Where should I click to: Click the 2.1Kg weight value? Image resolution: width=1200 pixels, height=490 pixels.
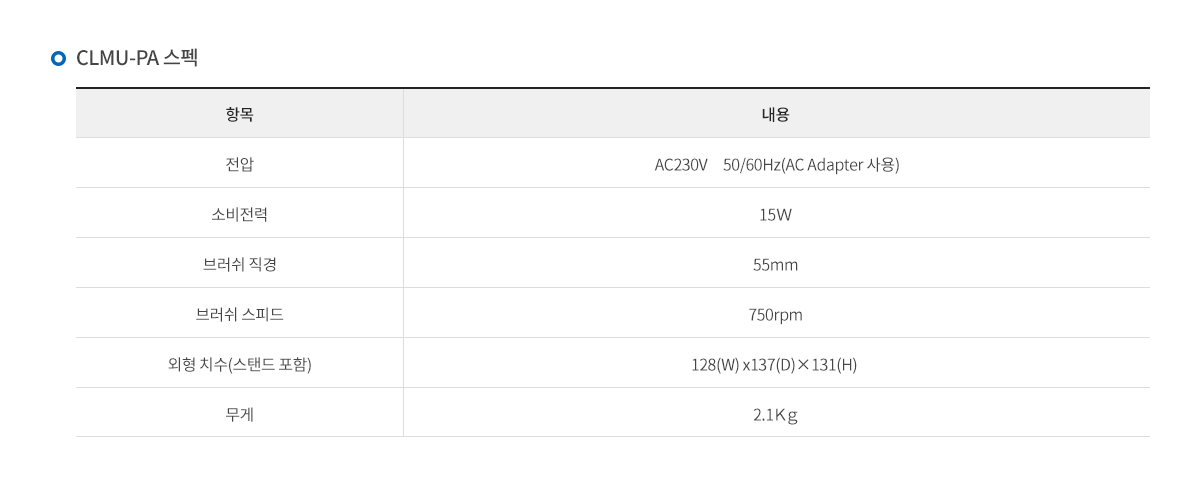pos(776,414)
